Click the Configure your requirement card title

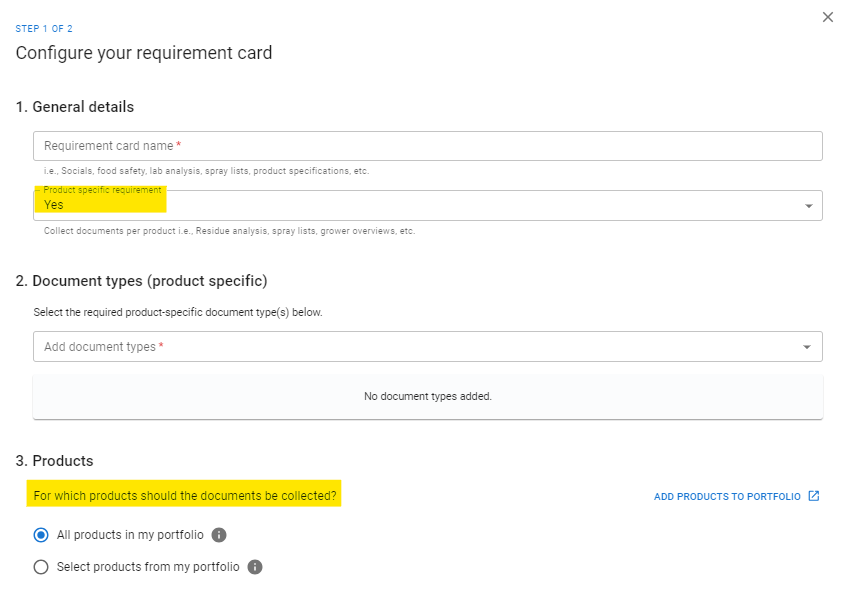[144, 53]
